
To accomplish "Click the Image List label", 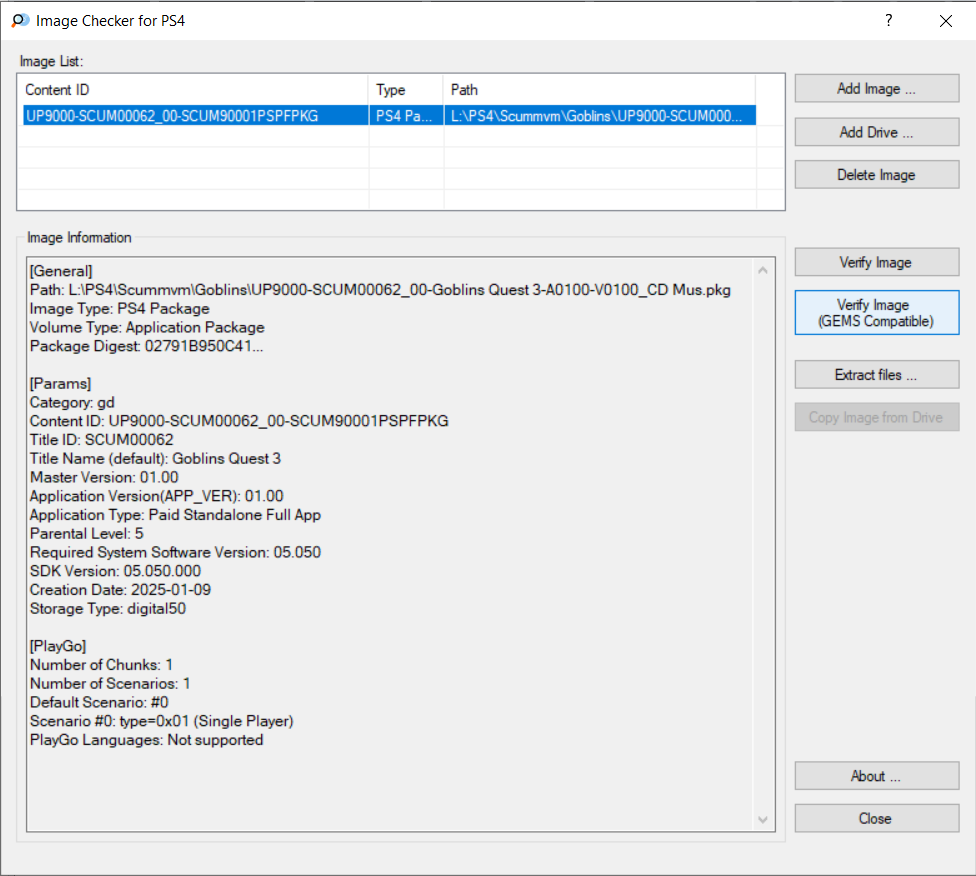I will [x=51, y=61].
